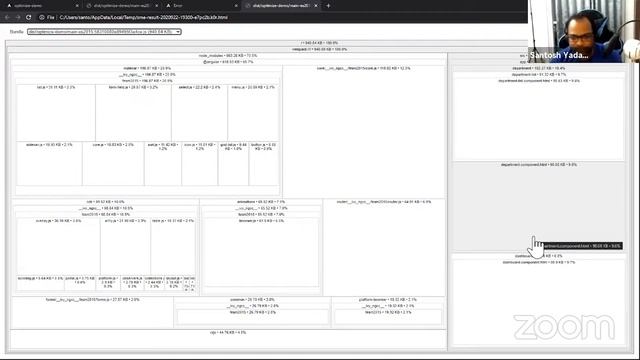The width and height of the screenshot is (640, 360).
Task: Close the active dist/optimize-demo tab
Action: pyautogui.click(x=316, y=6)
